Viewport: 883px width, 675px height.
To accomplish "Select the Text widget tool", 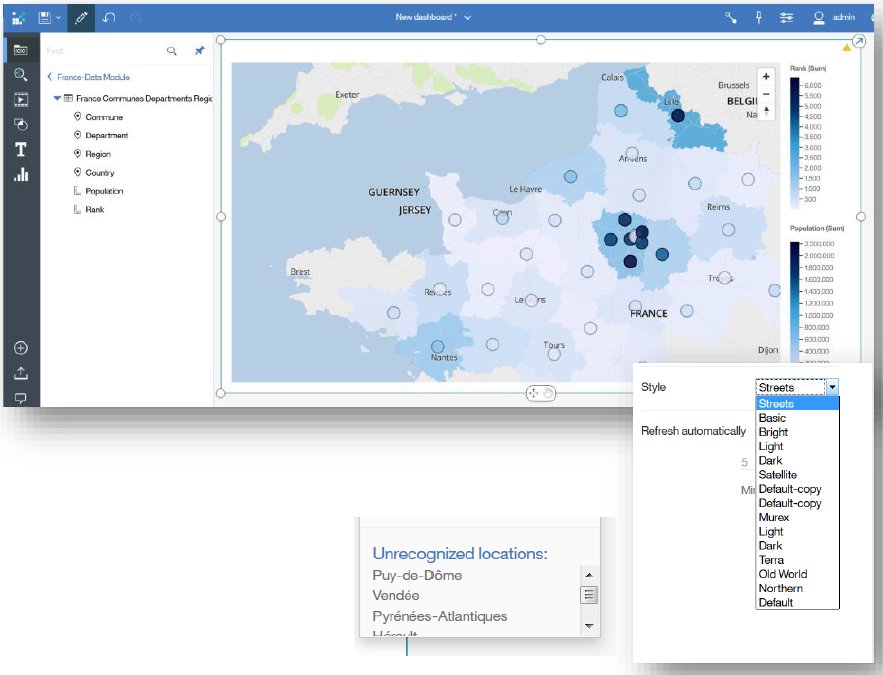I will (x=21, y=149).
